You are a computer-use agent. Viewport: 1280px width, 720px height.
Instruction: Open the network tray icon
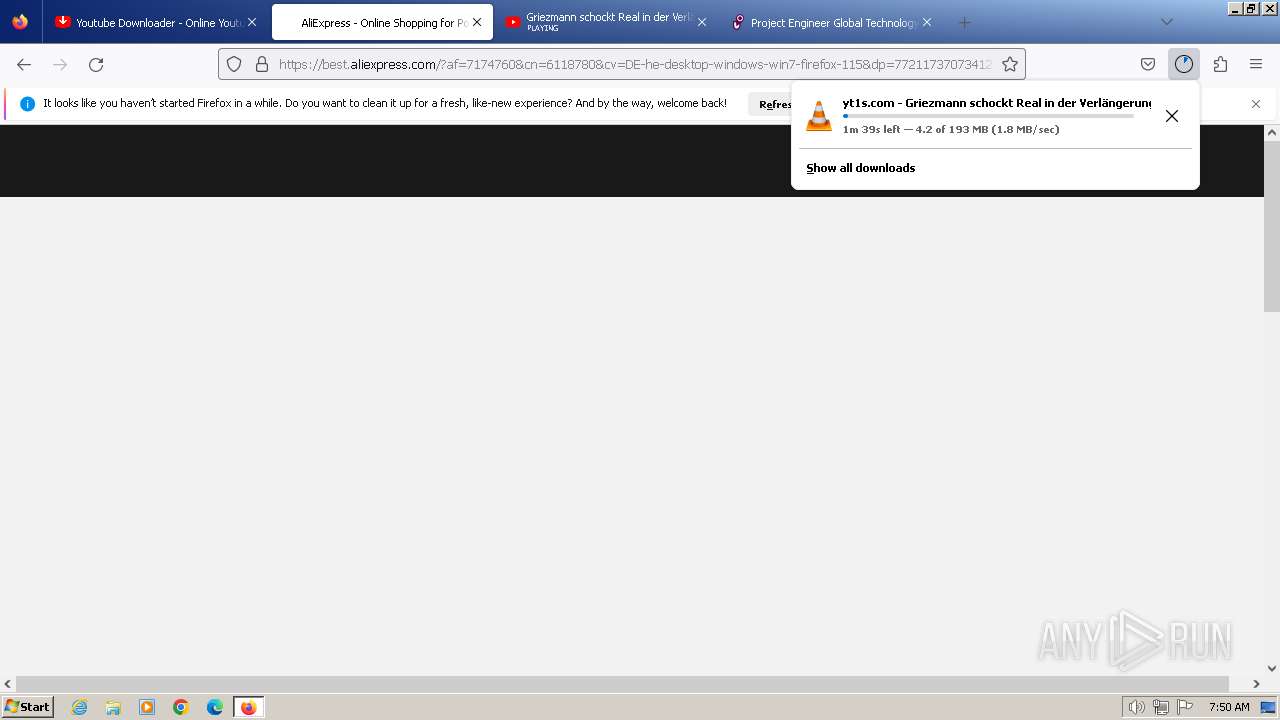click(1161, 707)
